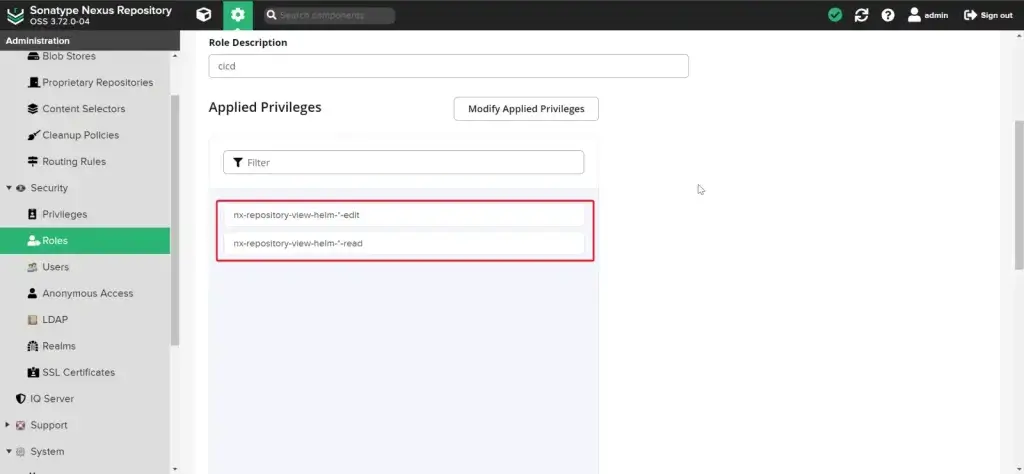Click the Search components box
The height and width of the screenshot is (474, 1024).
pyautogui.click(x=330, y=15)
